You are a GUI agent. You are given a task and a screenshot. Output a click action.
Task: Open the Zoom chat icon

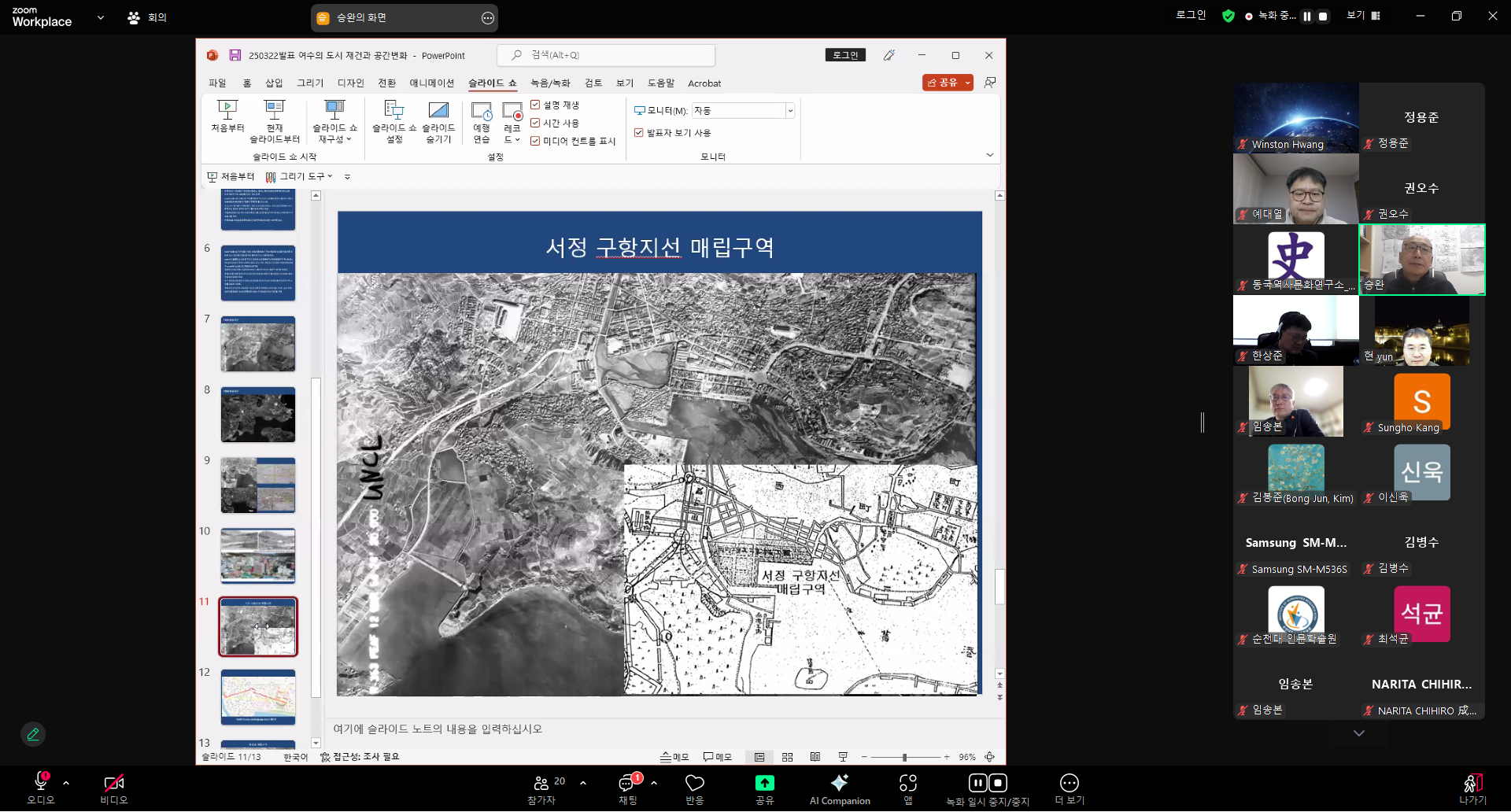pyautogui.click(x=626, y=784)
